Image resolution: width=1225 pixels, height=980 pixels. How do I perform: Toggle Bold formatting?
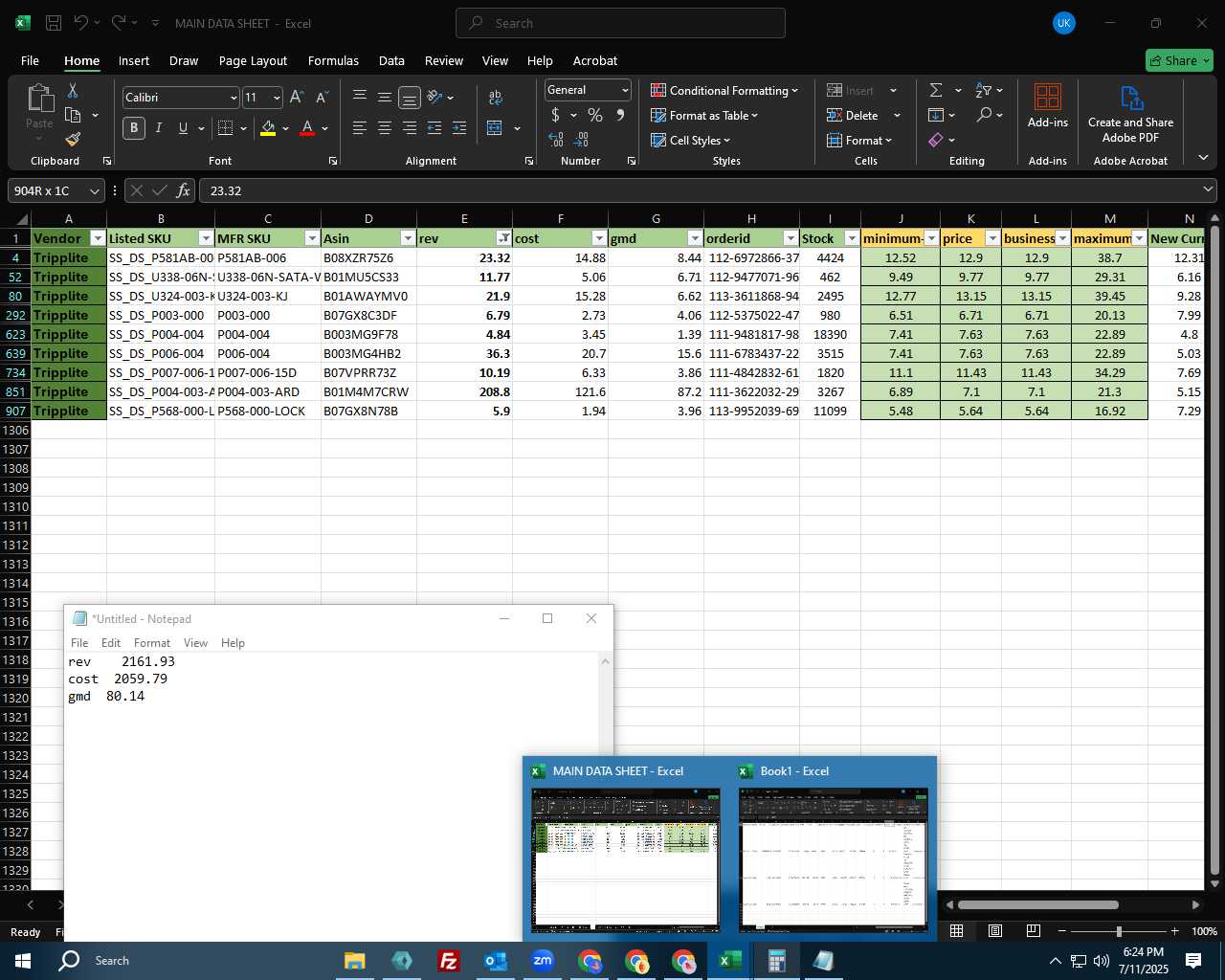pyautogui.click(x=134, y=127)
